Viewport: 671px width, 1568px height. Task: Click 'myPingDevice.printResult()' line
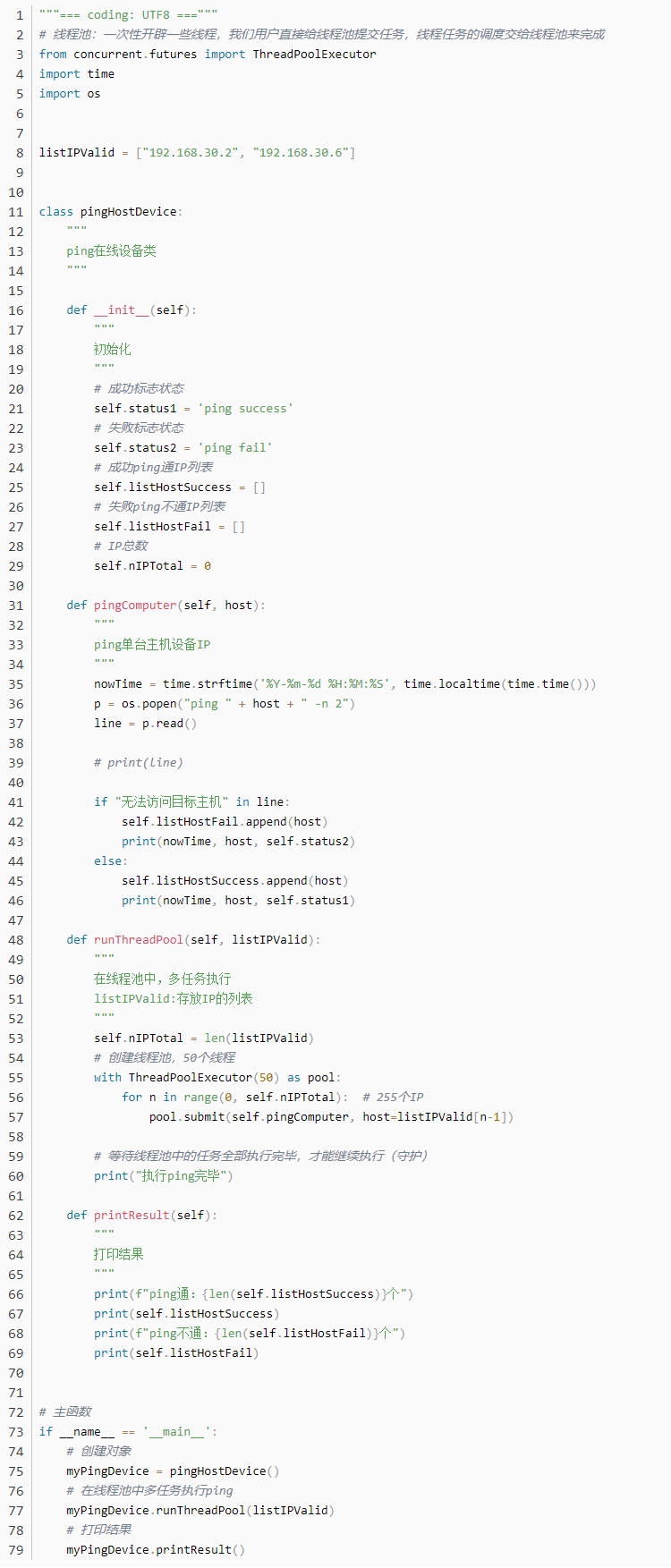pos(156,1550)
